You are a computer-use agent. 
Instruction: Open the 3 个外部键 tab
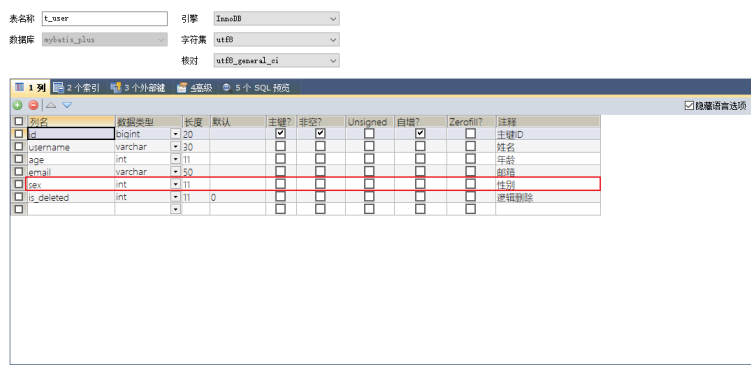(137, 87)
